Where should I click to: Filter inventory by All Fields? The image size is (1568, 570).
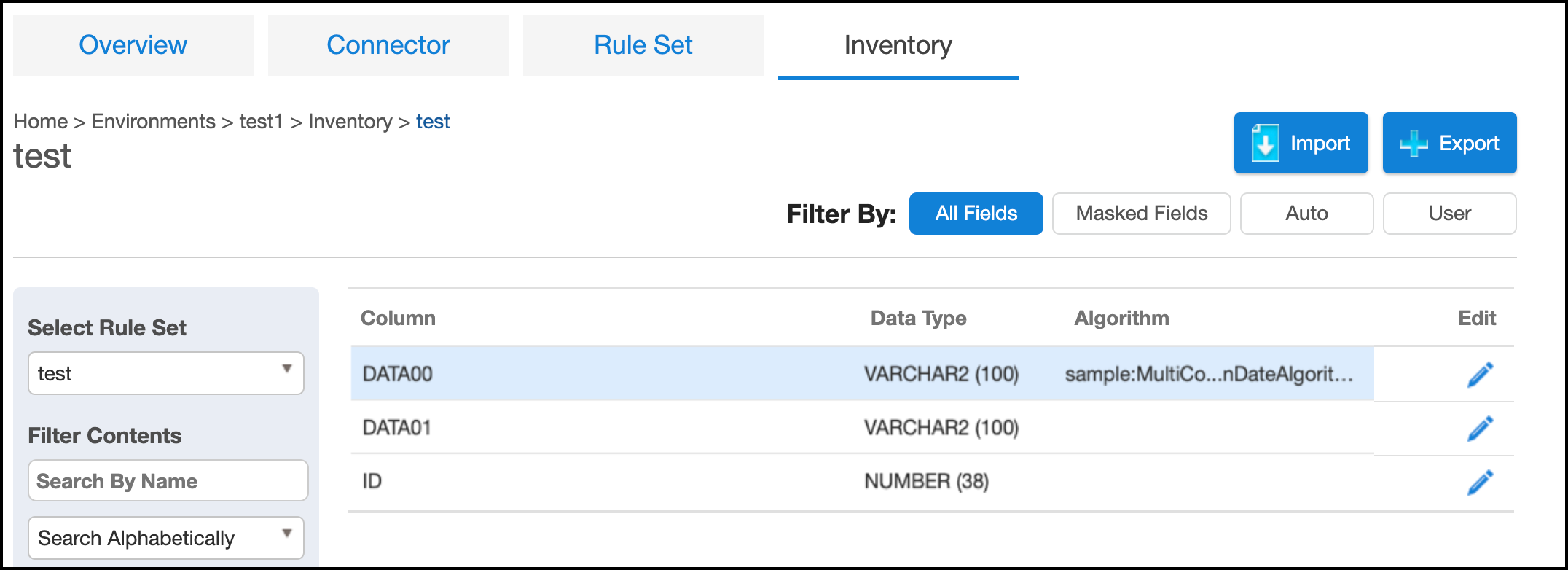(x=976, y=214)
